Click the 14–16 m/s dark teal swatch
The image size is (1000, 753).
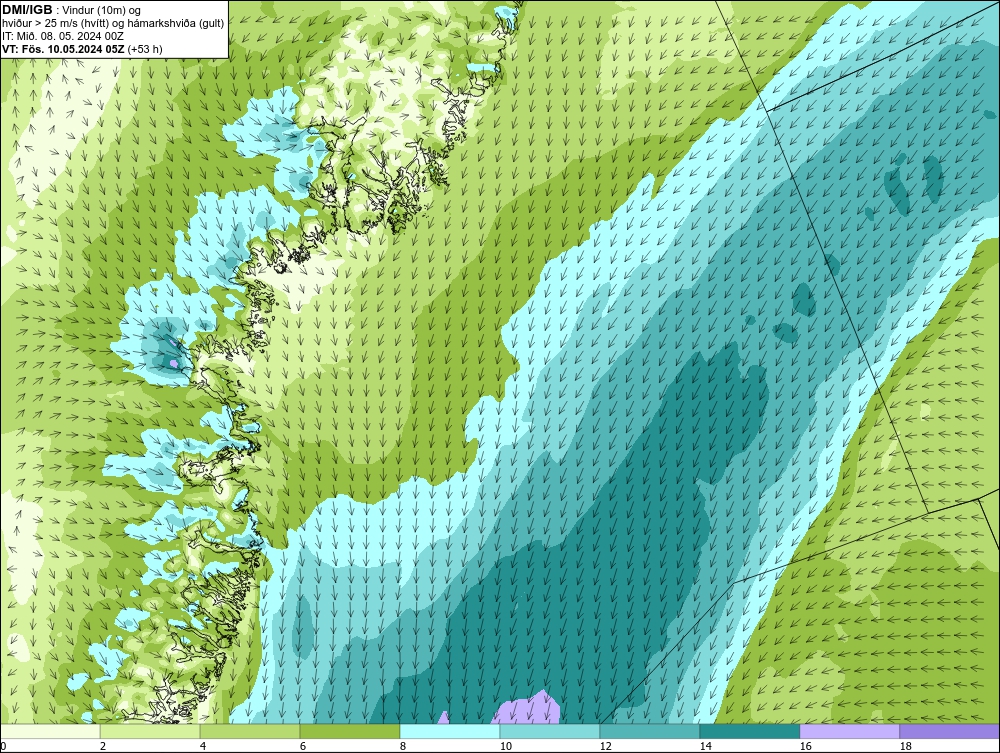tap(750, 731)
